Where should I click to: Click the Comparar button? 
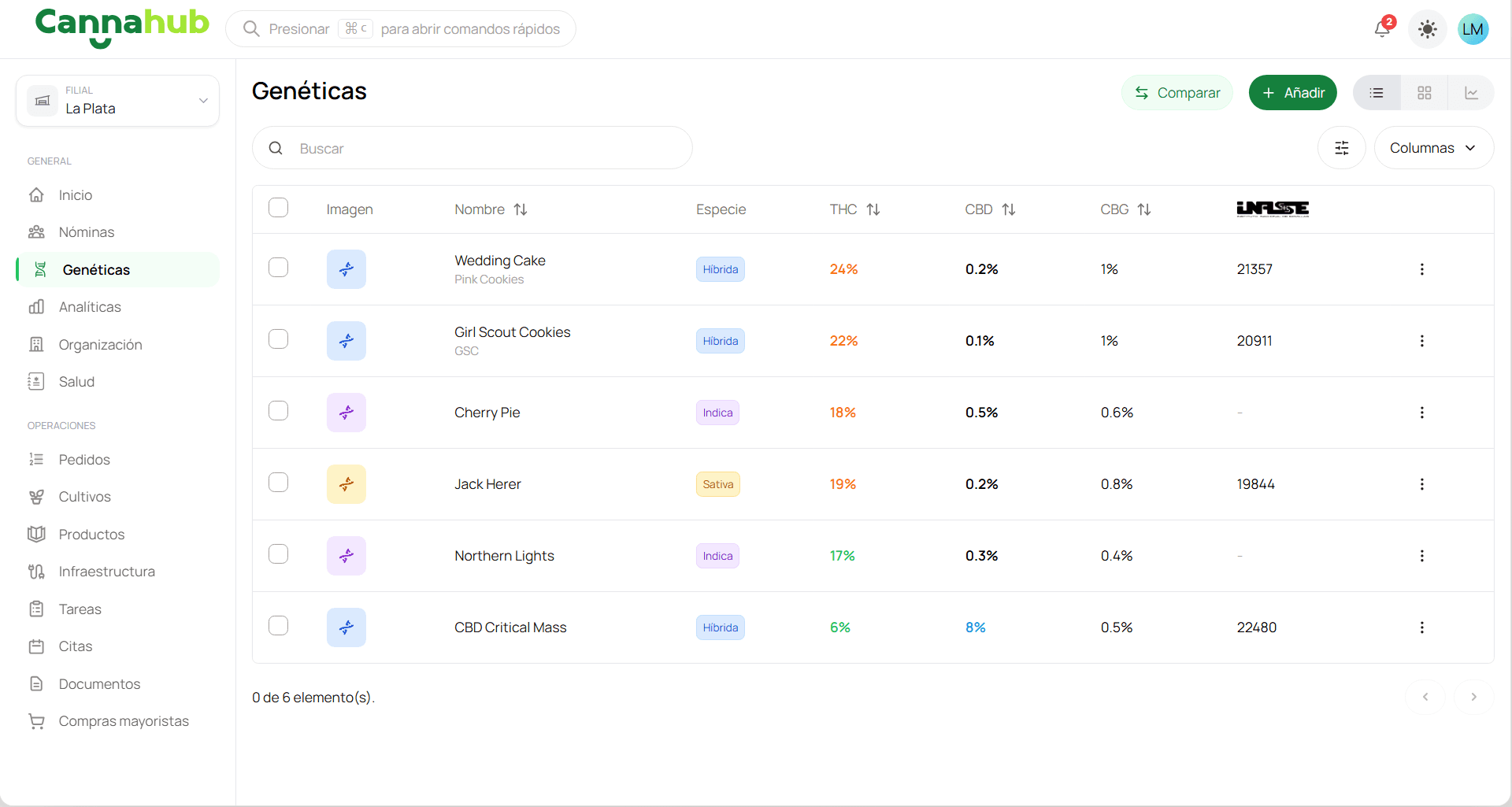point(1177,93)
